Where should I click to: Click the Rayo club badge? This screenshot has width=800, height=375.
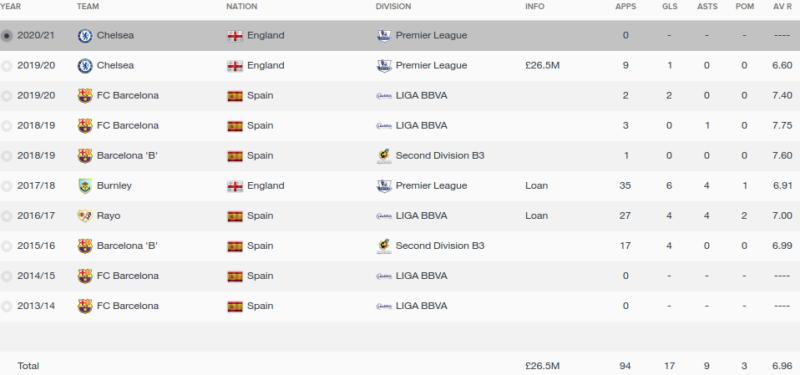pyautogui.click(x=85, y=216)
